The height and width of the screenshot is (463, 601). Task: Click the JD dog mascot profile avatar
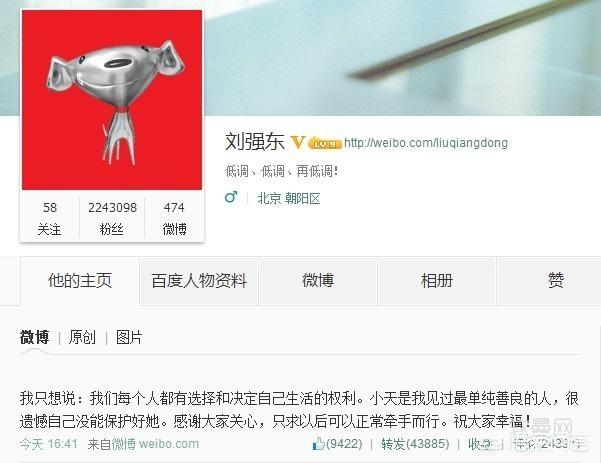(112, 100)
